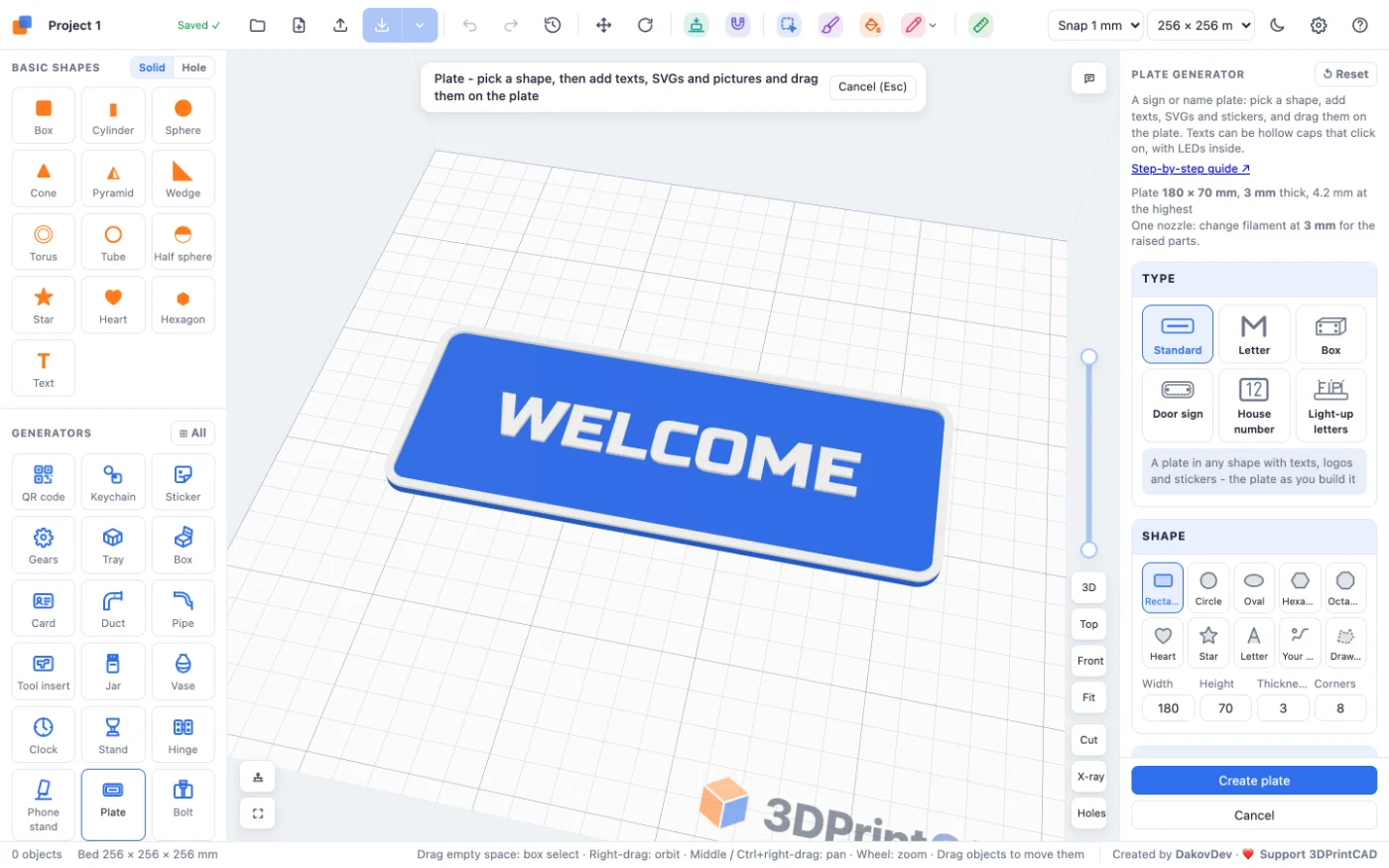The width and height of the screenshot is (1389, 868).
Task: Click the redo arrow icon
Action: (x=511, y=26)
